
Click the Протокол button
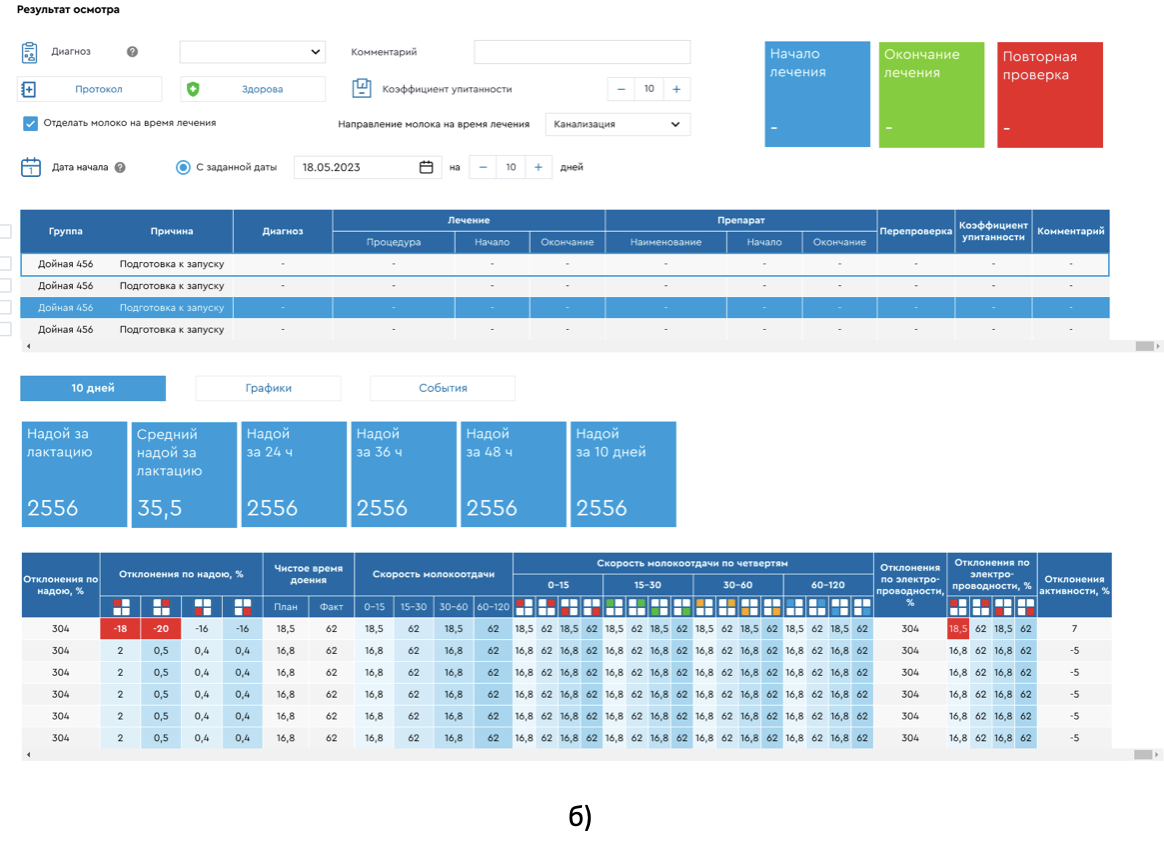(89, 89)
